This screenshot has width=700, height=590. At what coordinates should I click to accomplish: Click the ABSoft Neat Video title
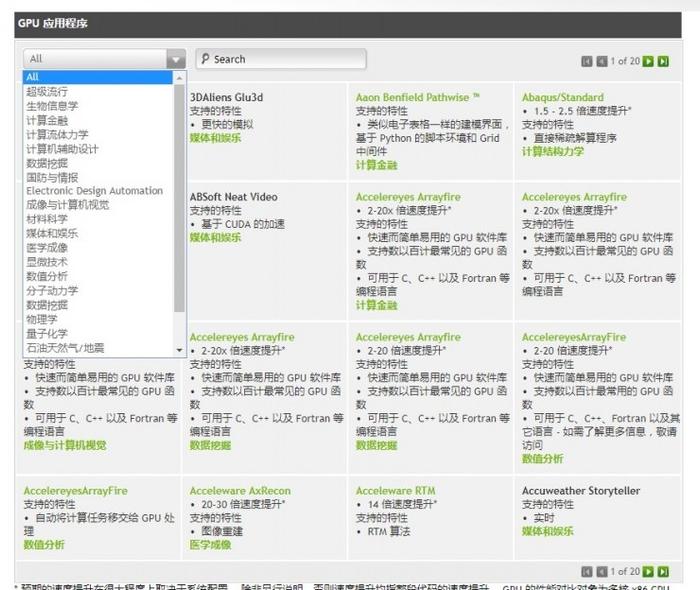click(x=233, y=197)
